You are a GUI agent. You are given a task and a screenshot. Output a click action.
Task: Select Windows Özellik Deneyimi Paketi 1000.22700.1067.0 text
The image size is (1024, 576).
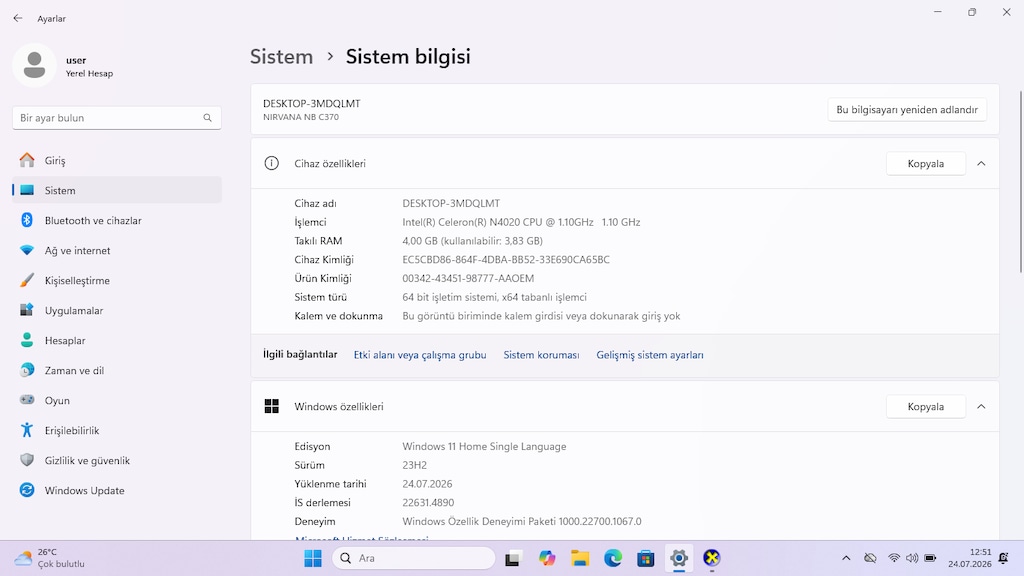[522, 521]
